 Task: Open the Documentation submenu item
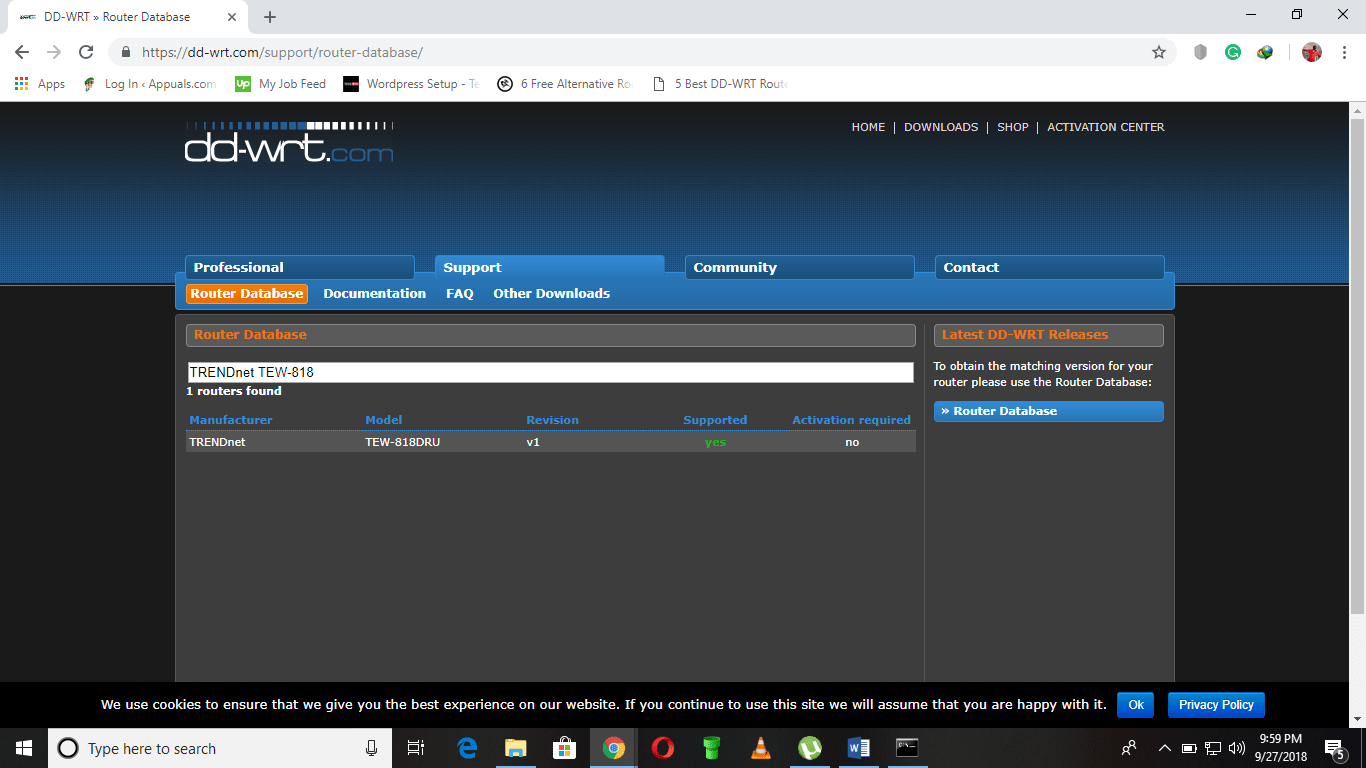pos(375,293)
